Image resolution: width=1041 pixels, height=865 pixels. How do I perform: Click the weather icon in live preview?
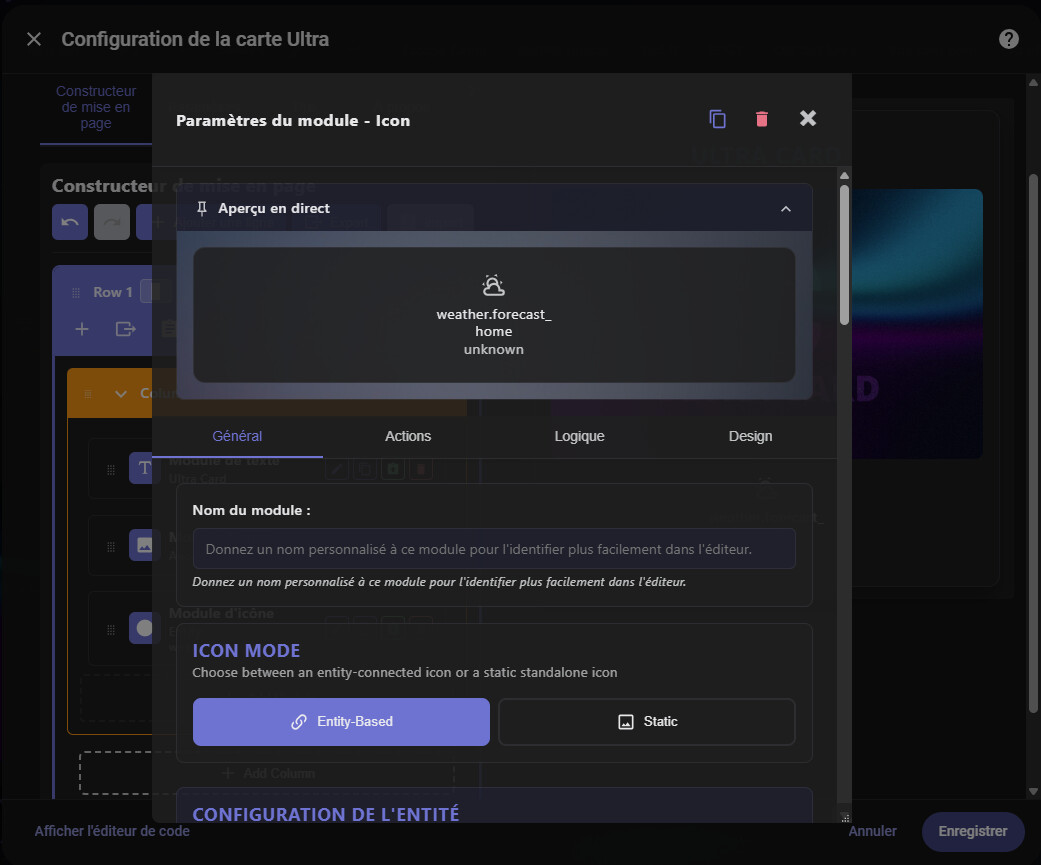tap(493, 285)
